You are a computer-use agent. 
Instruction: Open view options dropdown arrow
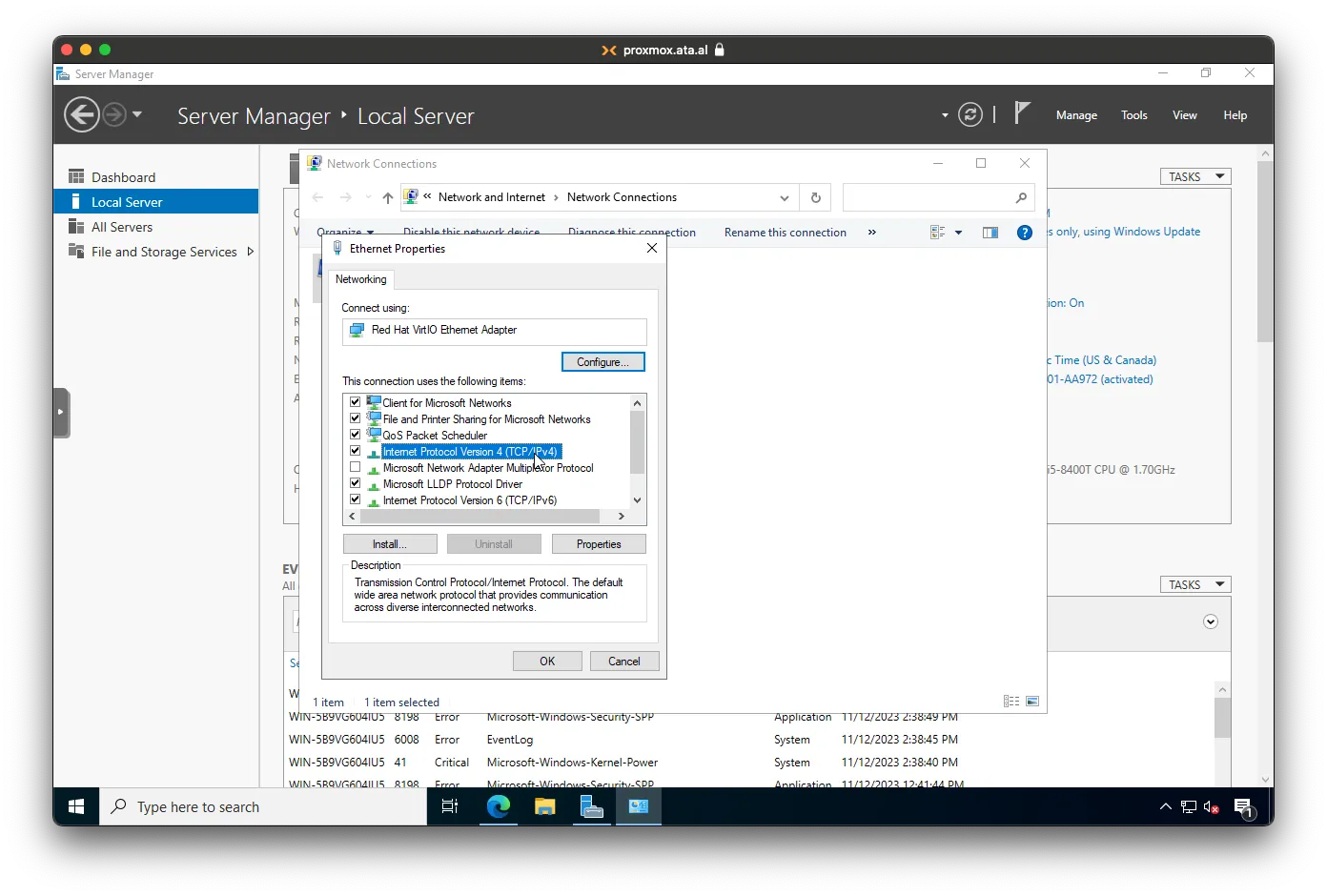(x=958, y=233)
